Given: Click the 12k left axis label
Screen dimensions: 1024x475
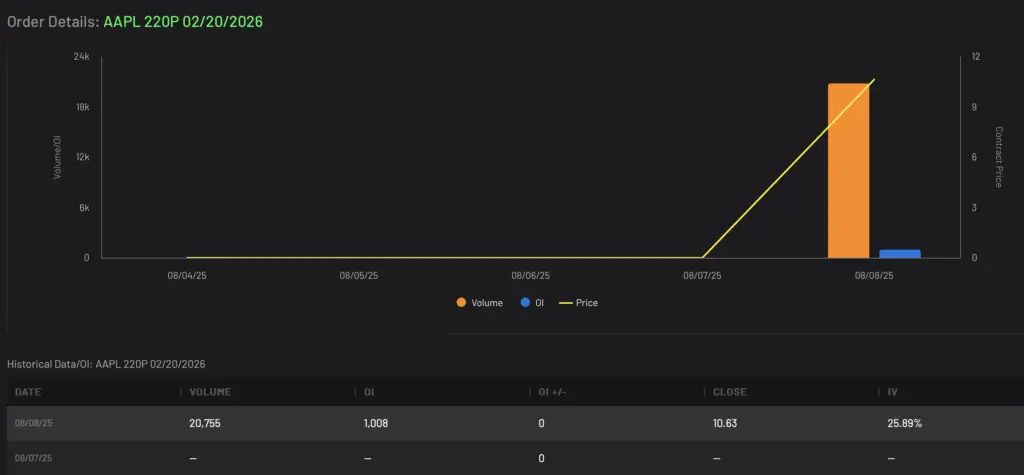Looking at the screenshot, I should [82, 157].
